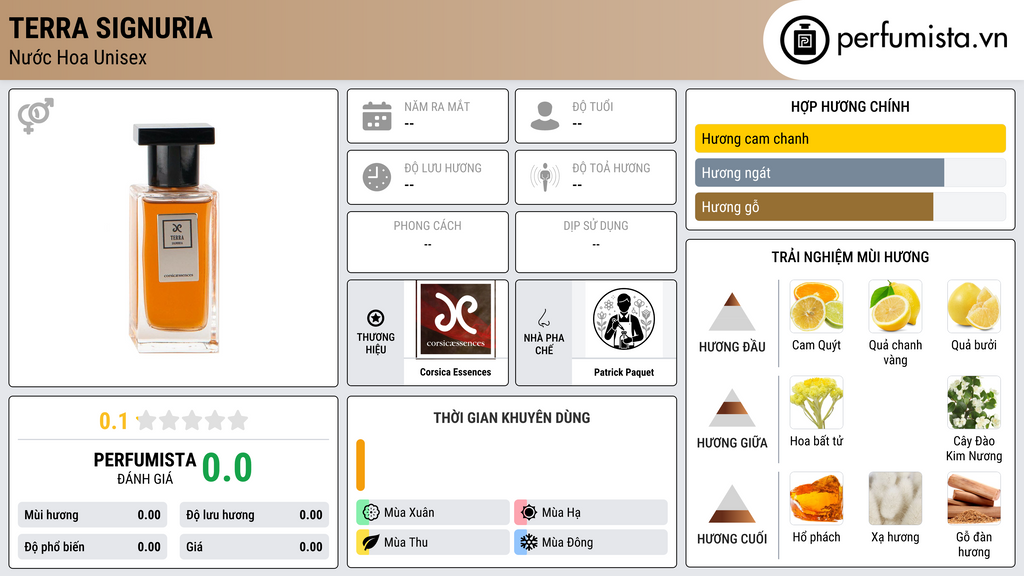Click the Terra Signuria bottle image
Viewport: 1024px width, 576px height.
pyautogui.click(x=174, y=237)
